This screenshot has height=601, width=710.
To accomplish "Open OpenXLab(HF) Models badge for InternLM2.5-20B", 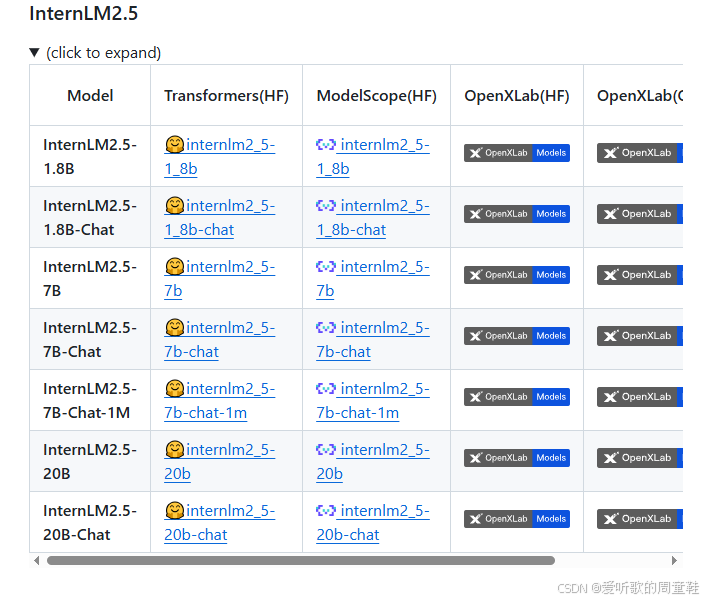I will (517, 458).
